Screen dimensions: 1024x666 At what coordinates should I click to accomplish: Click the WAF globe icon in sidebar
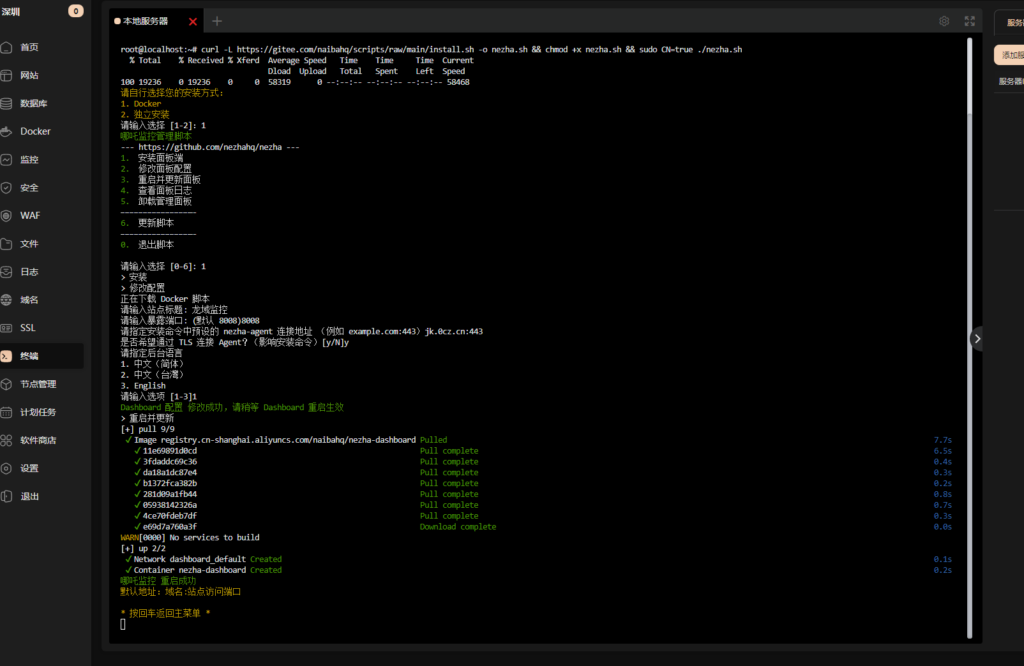[x=7, y=215]
